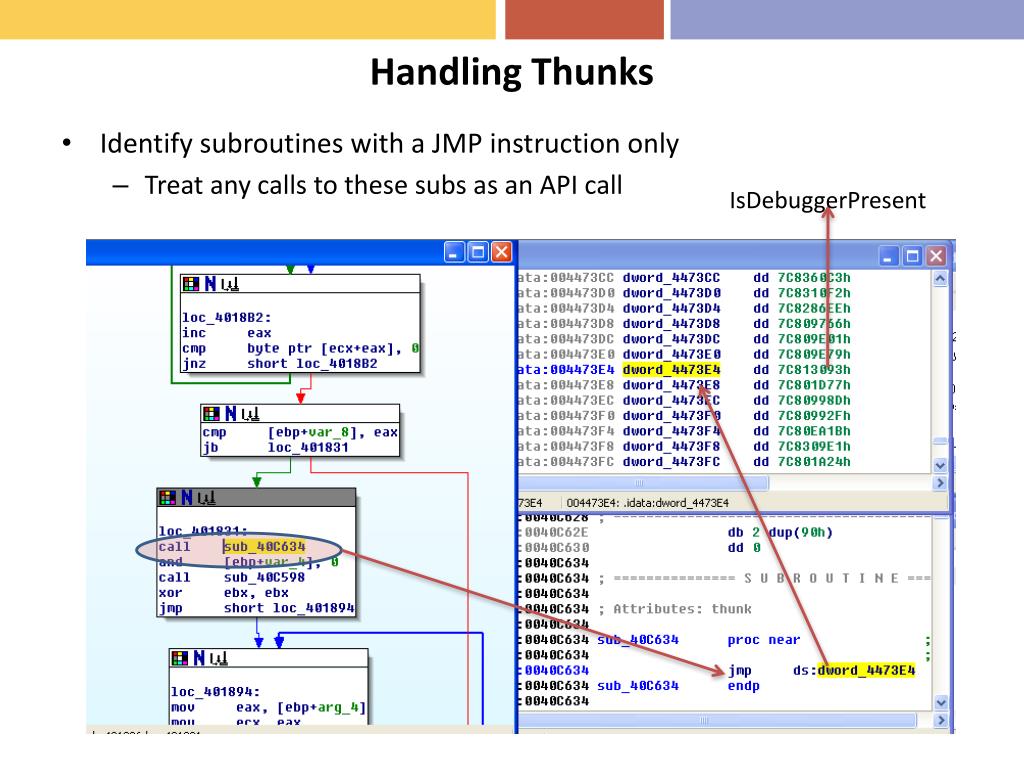The image size is (1024, 768).
Task: Minimize the graph view window
Action: pos(455,252)
